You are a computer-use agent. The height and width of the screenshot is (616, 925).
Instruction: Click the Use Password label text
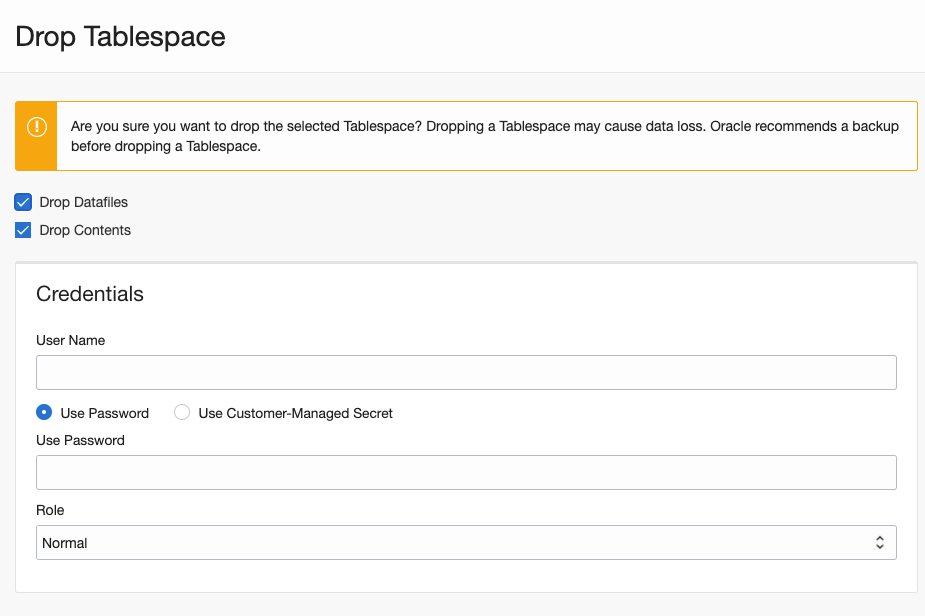103,412
